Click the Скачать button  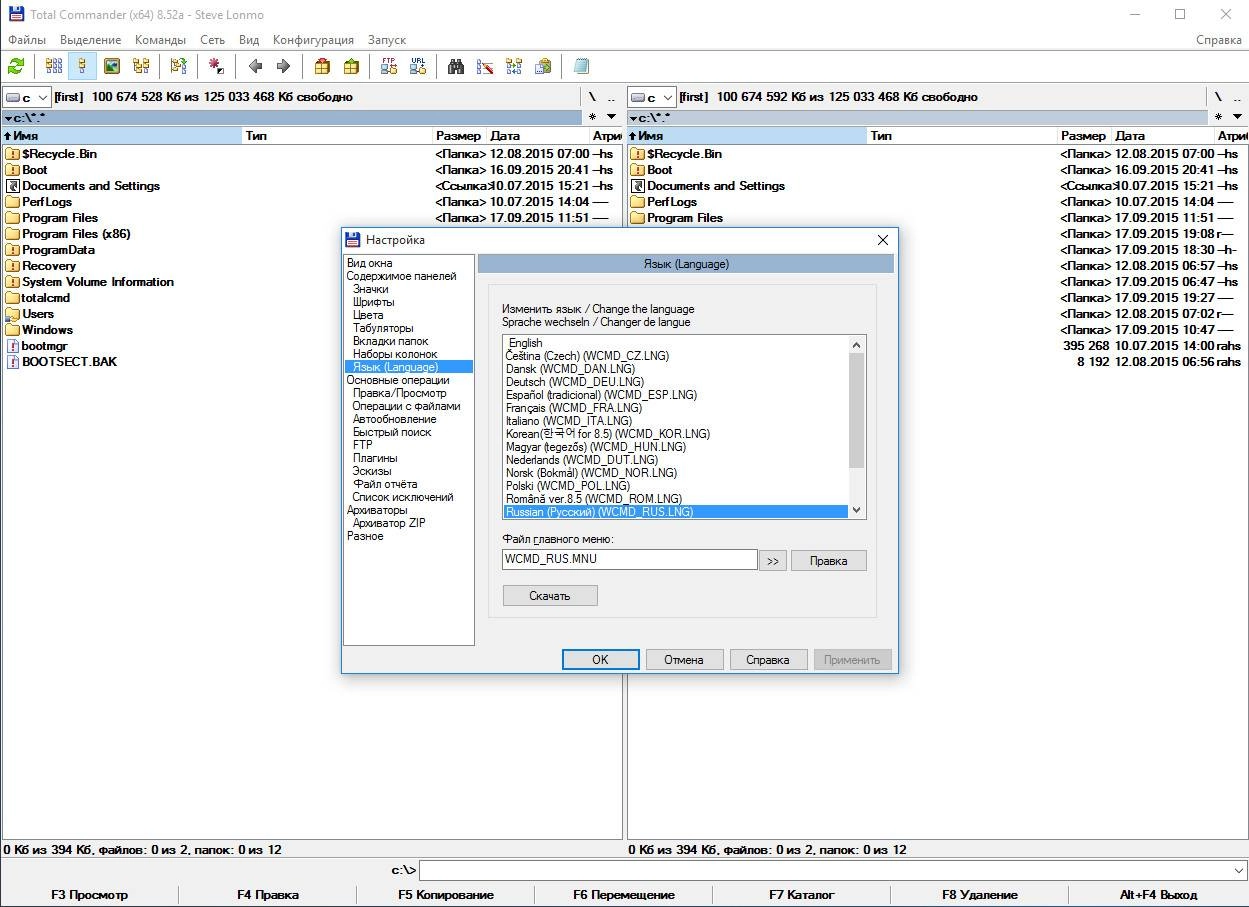pyautogui.click(x=550, y=595)
